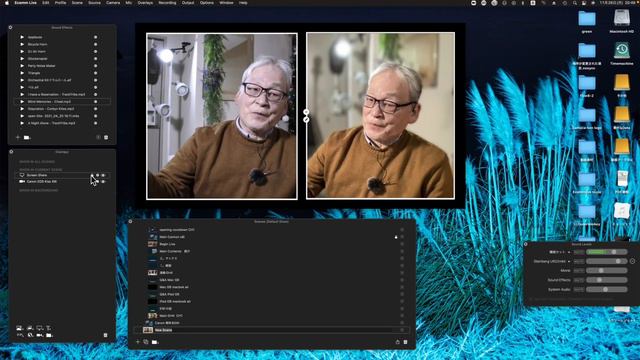Adjust the System Audio volume slider
The image size is (640, 360).
(607, 289)
